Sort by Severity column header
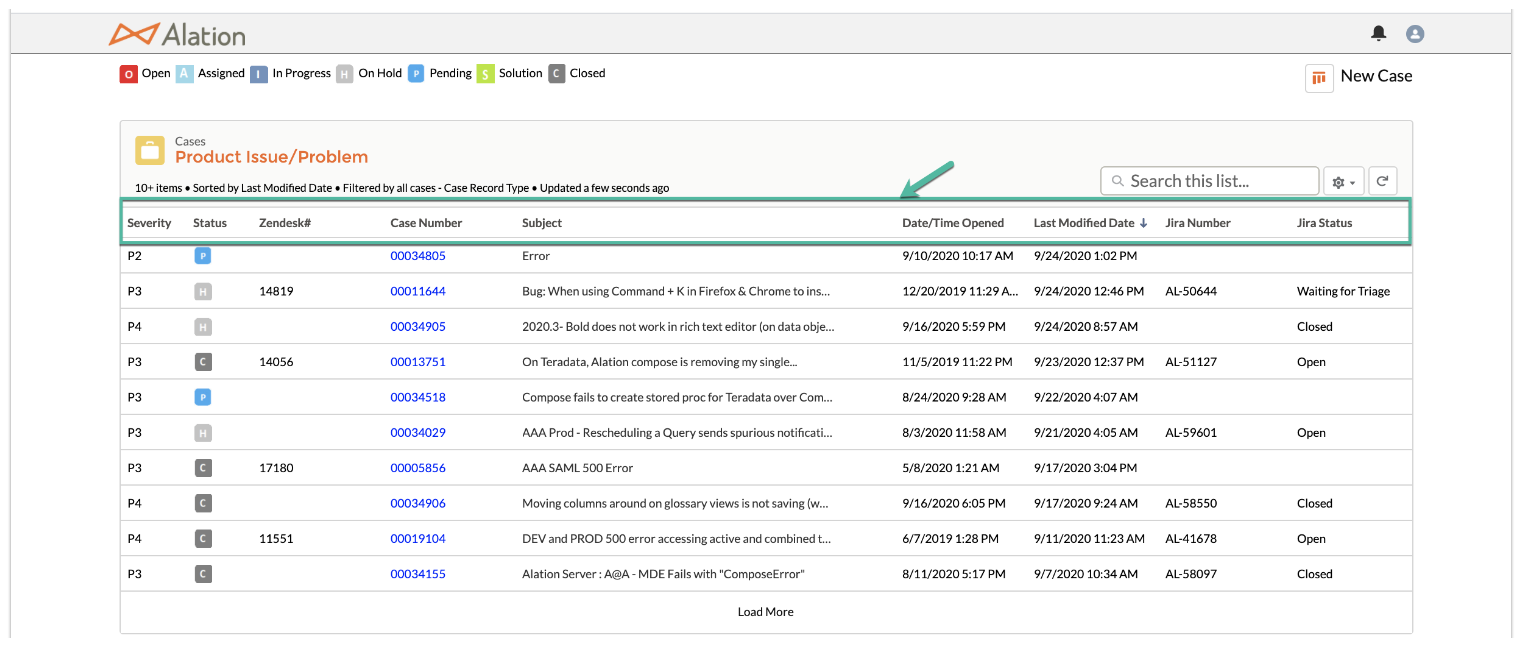1524x658 pixels. coord(150,223)
